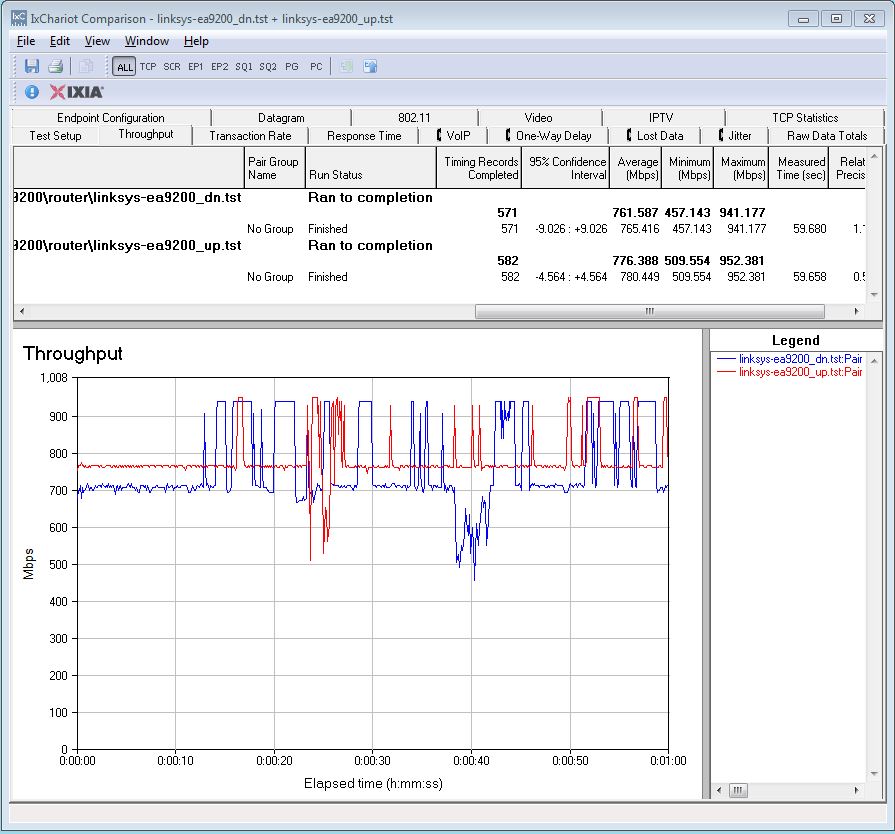Screen dimensions: 895x834
Task: Select blue linksys-ea9200_dn.tst legend entry
Action: [789, 359]
